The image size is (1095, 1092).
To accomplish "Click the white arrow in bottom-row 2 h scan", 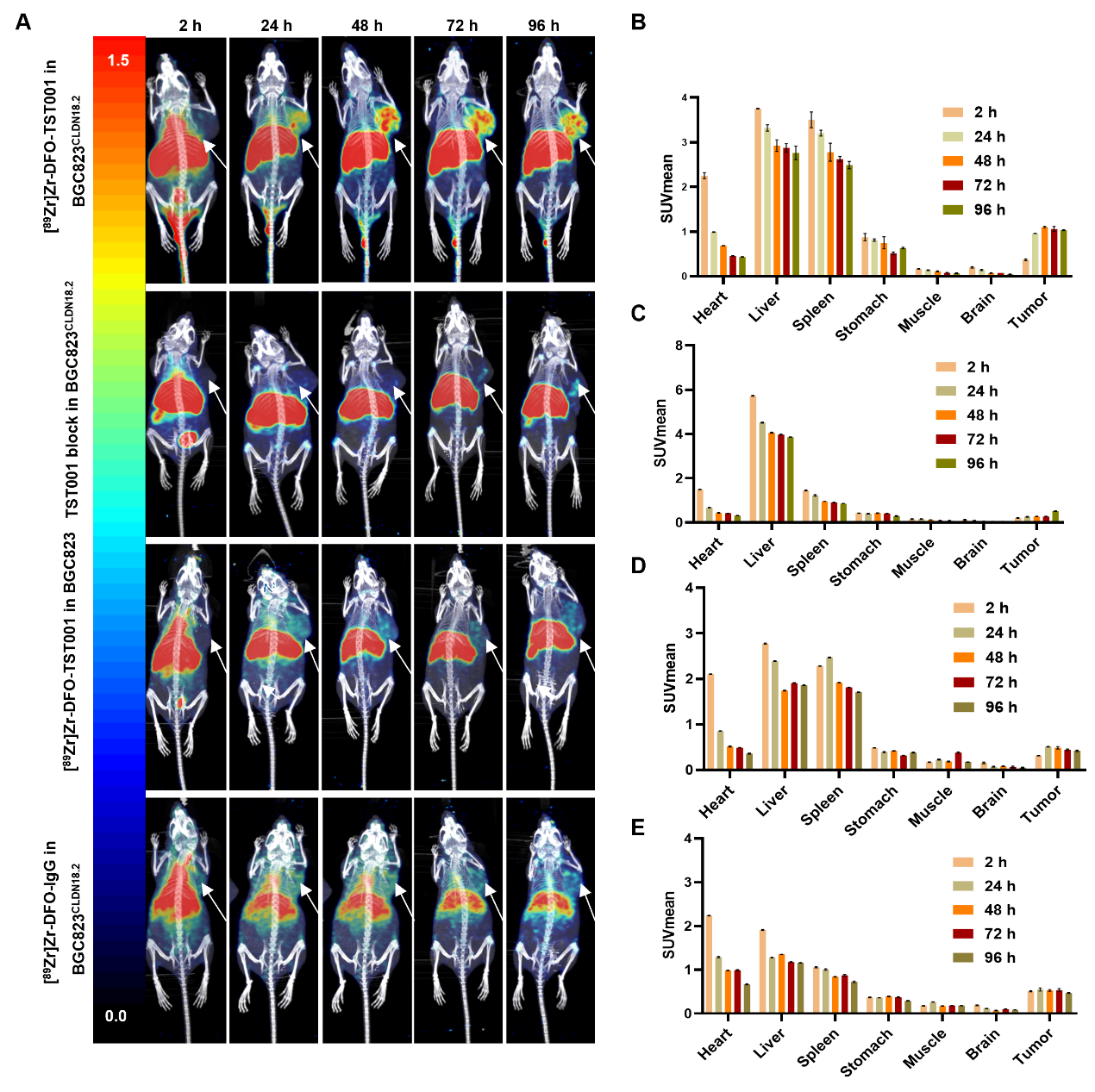I will pyautogui.click(x=214, y=902).
